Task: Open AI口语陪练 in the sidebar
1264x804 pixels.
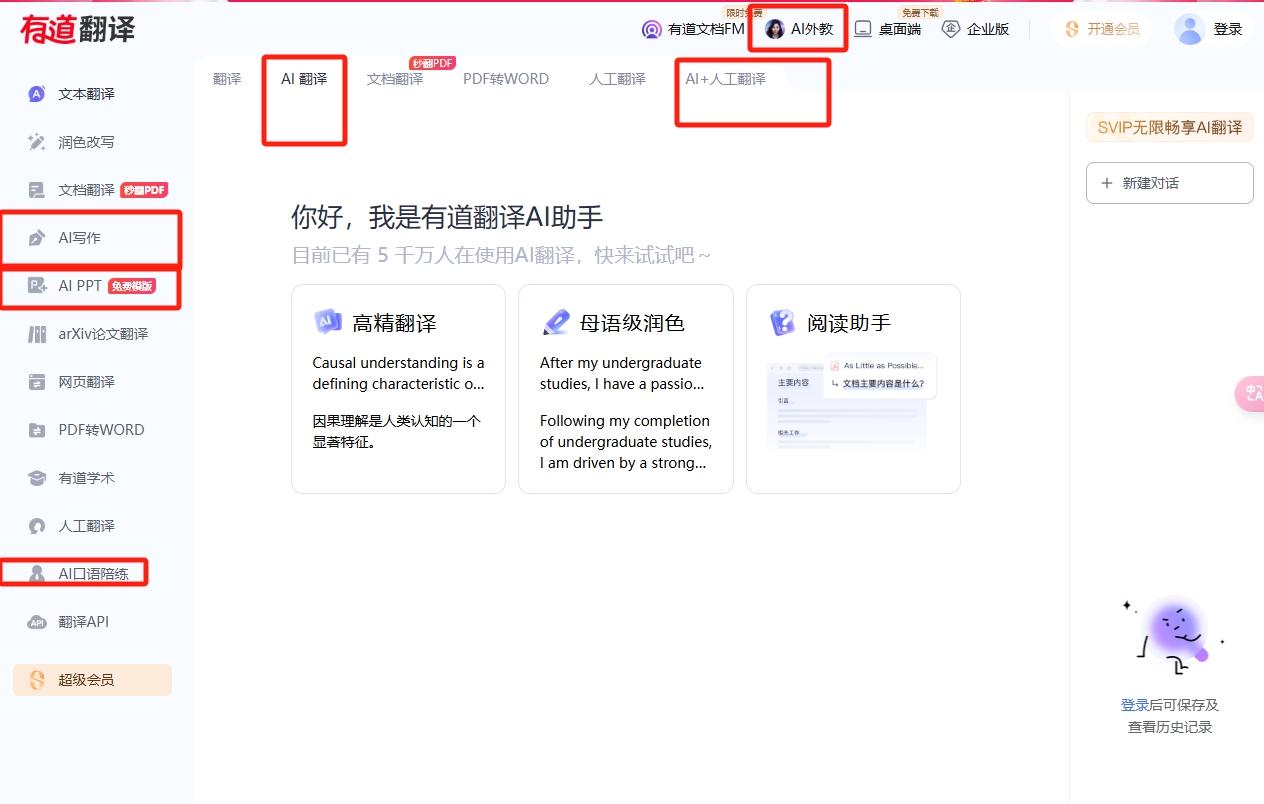Action: point(93,574)
